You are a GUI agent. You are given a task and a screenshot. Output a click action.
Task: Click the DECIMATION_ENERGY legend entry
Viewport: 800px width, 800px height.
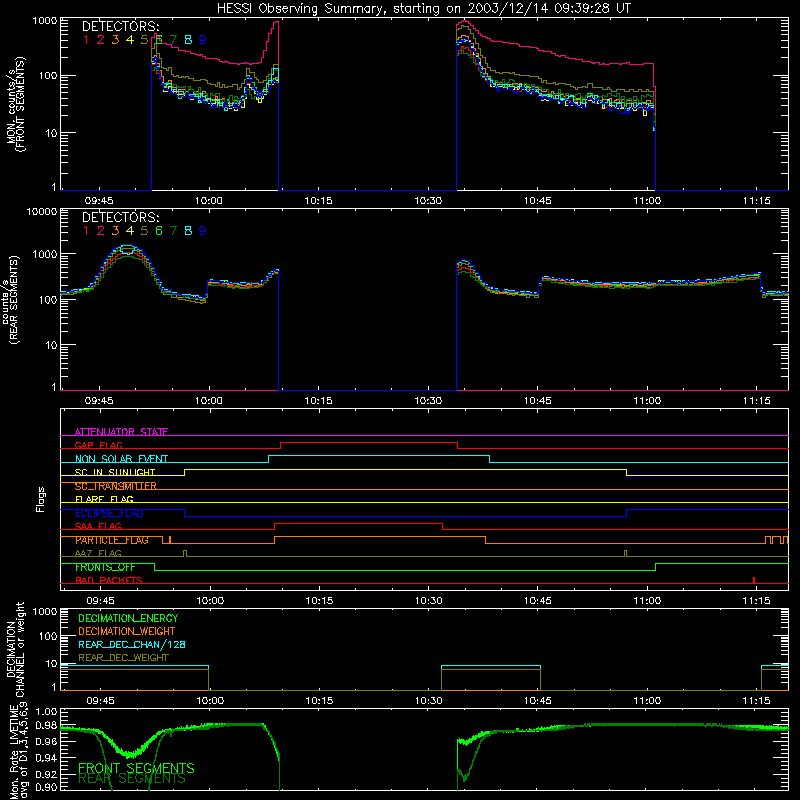128,618
